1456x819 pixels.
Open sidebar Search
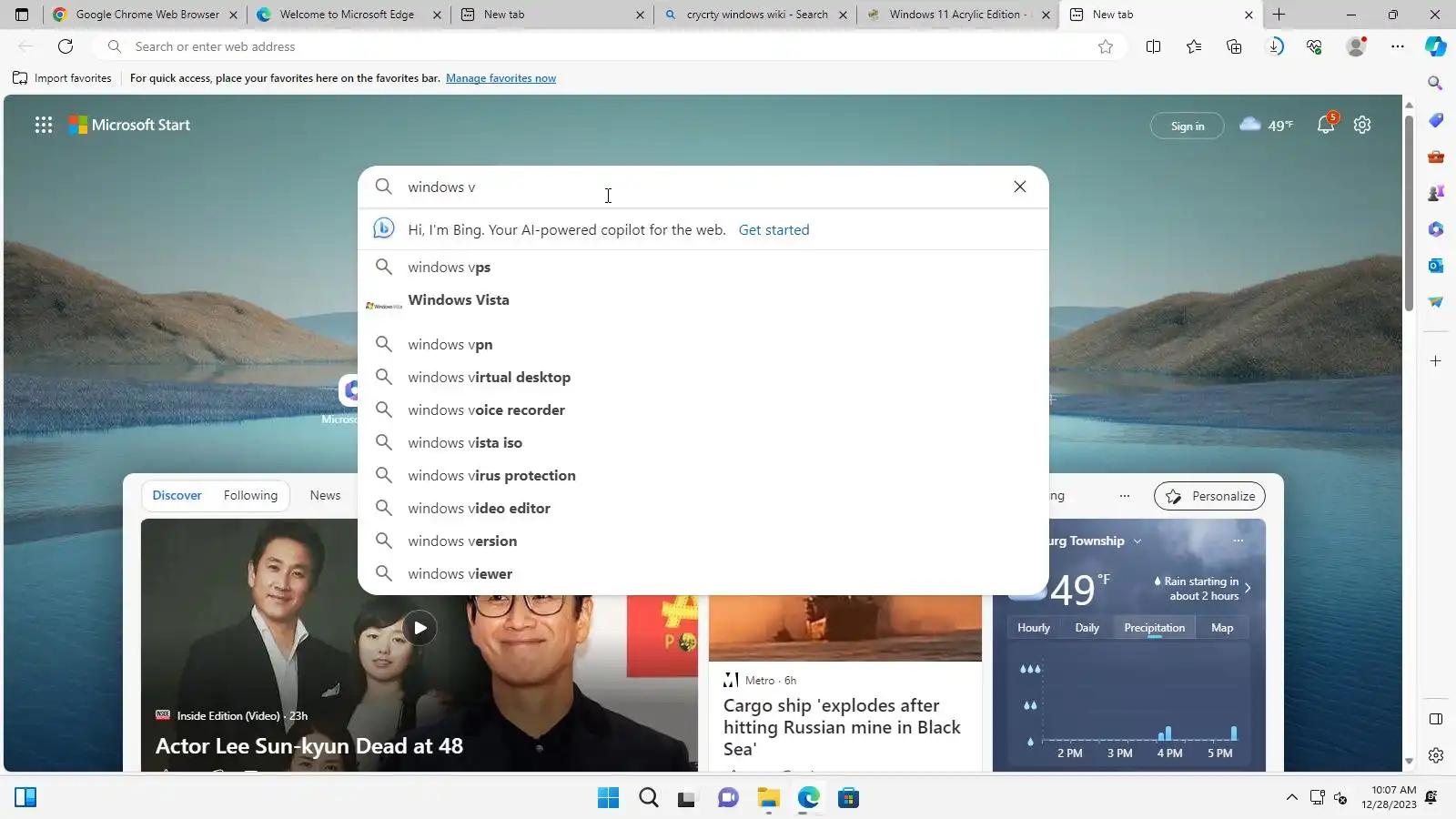pyautogui.click(x=1436, y=84)
